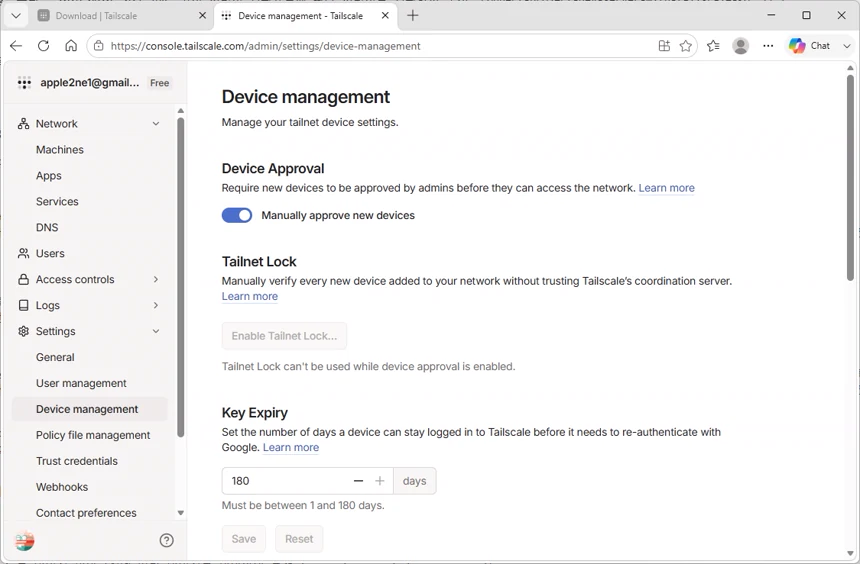The image size is (860, 564).
Task: Click the sidebar scrollbar down arrow
Action: pyautogui.click(x=180, y=513)
